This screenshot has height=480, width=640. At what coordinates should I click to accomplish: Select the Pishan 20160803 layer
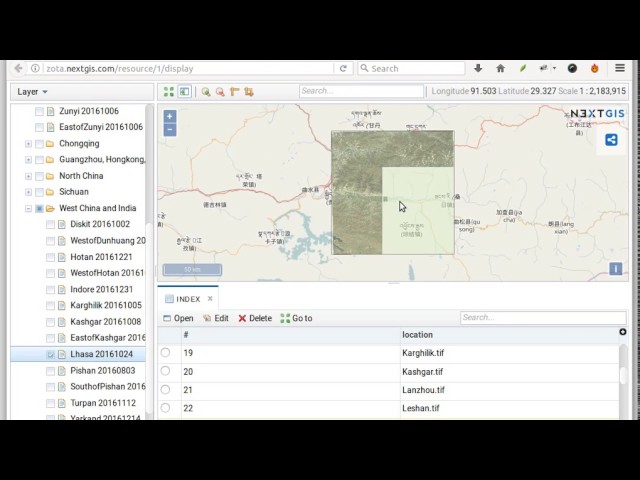point(102,371)
